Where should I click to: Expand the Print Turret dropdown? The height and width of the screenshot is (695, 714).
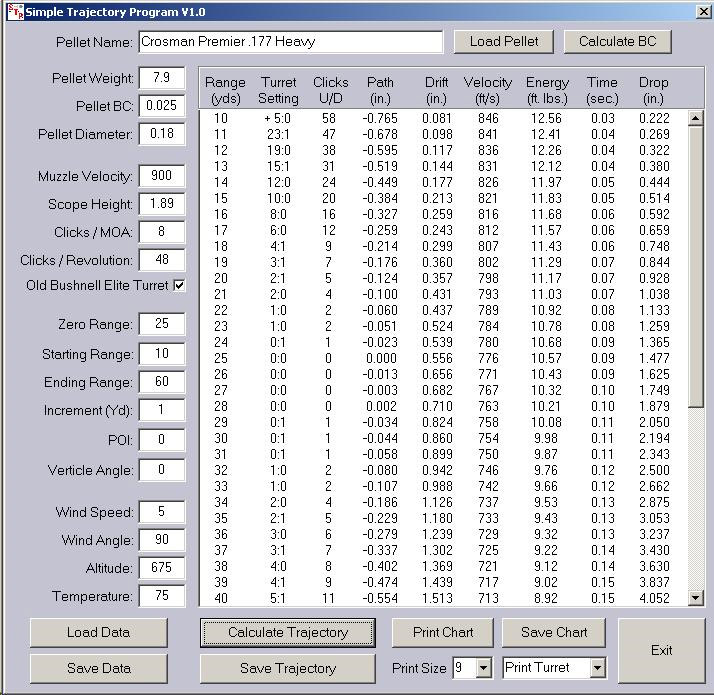[x=598, y=668]
